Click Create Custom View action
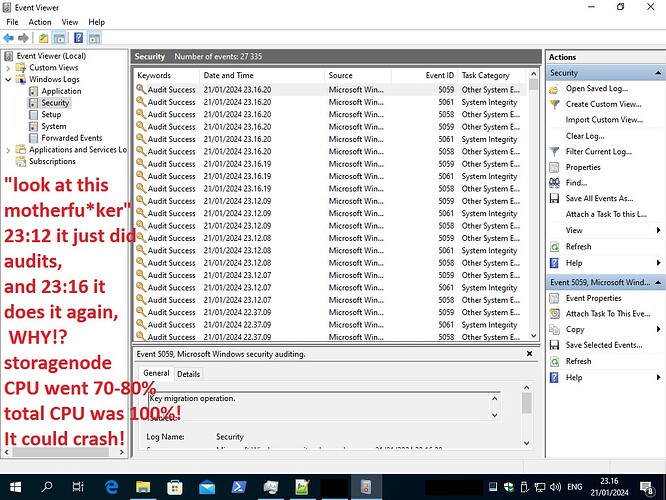 603,105
